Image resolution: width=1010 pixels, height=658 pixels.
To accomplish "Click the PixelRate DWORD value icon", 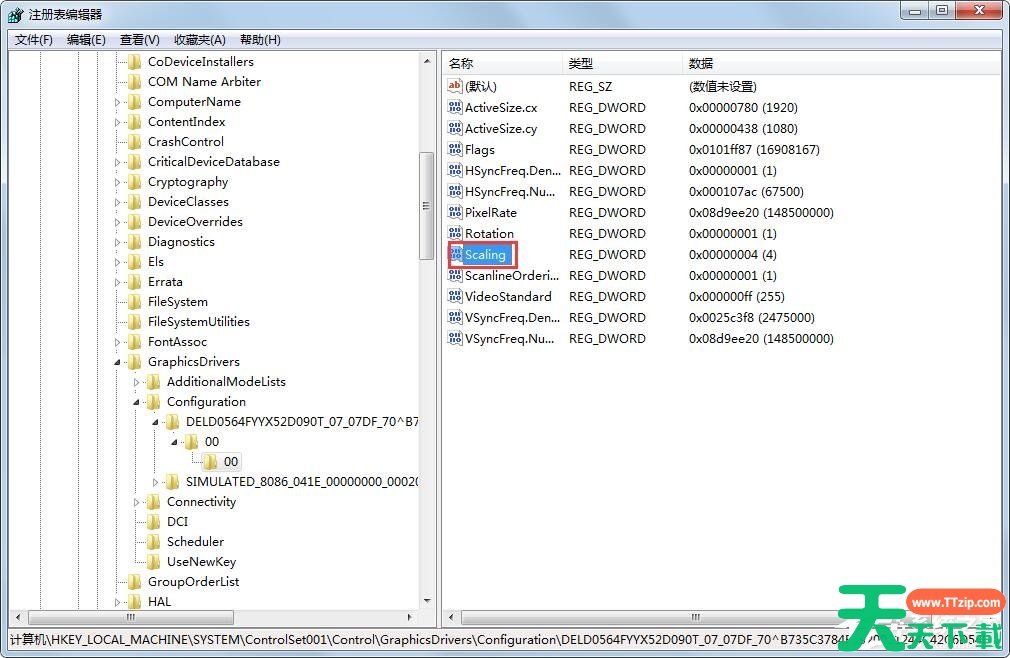I will [x=455, y=212].
